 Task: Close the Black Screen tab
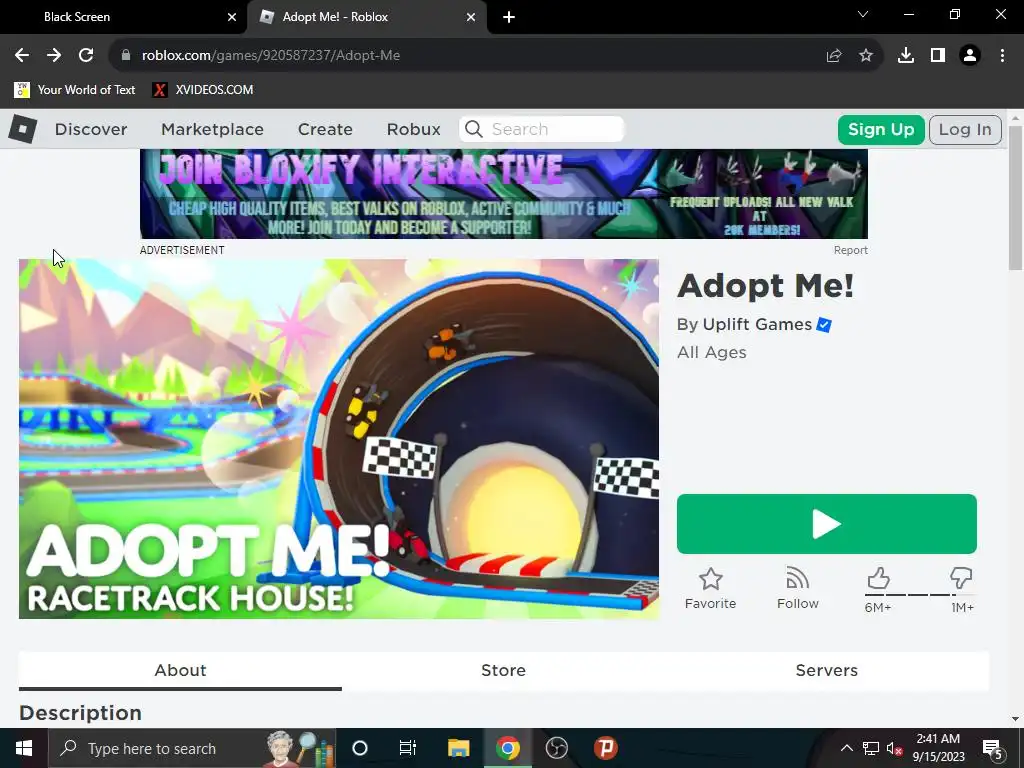(232, 17)
